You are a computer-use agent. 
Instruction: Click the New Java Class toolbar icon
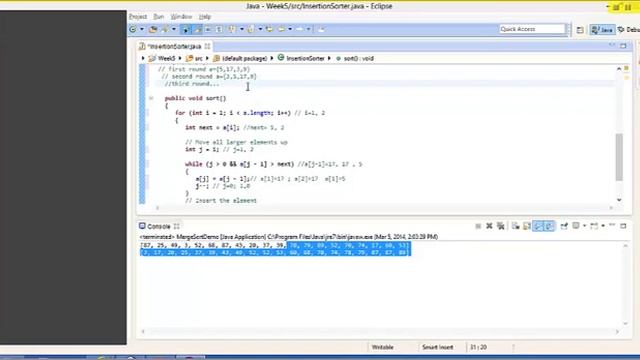tap(133, 29)
